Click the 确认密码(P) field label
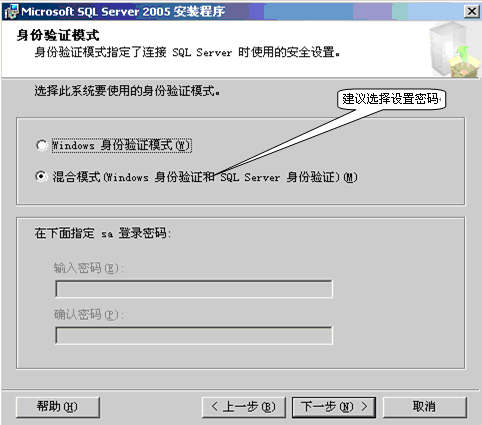The height and width of the screenshot is (425, 482). (x=89, y=314)
